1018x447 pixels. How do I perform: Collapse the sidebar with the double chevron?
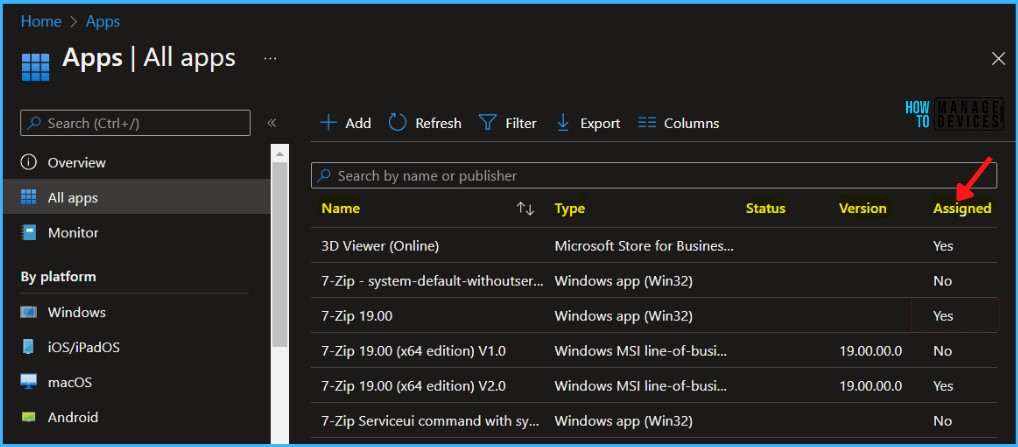(x=272, y=123)
